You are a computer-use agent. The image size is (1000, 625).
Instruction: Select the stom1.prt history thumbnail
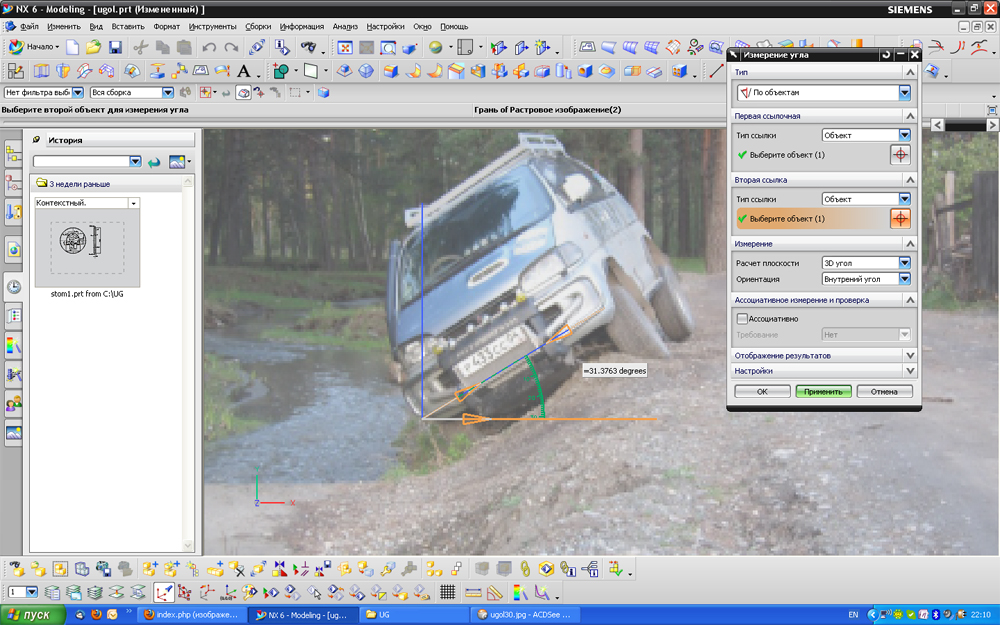point(87,248)
